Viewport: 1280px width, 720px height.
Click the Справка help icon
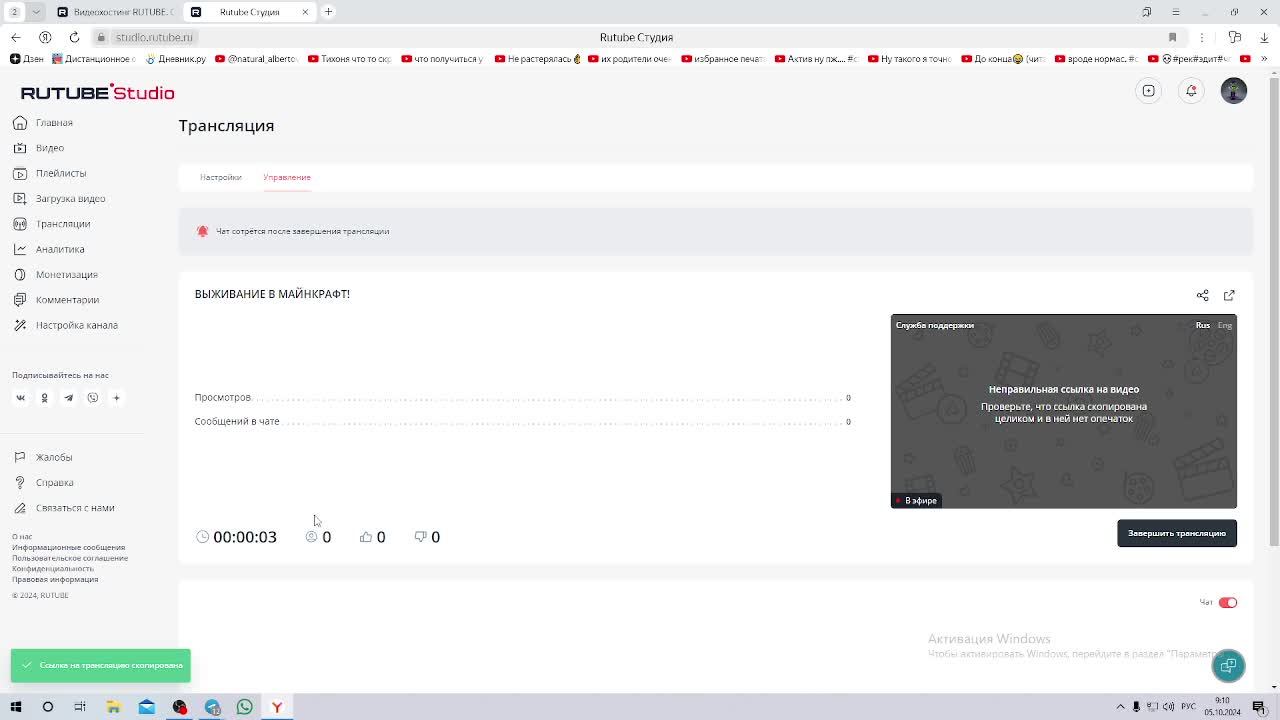19,482
